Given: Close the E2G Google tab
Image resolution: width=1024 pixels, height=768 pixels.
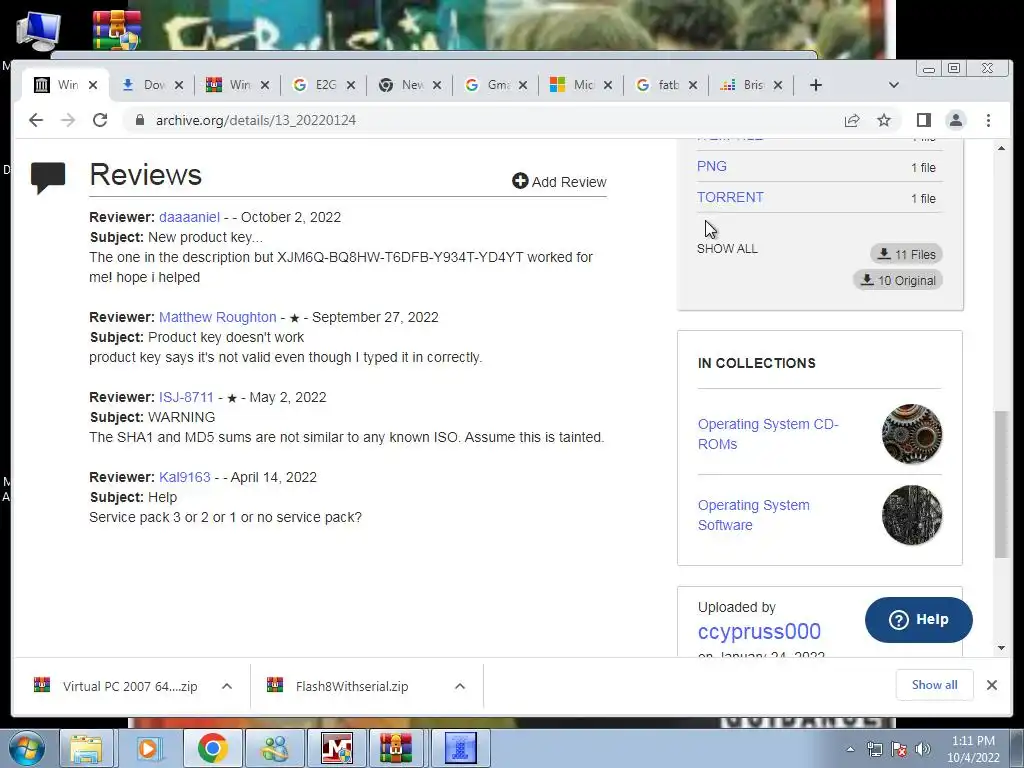Looking at the screenshot, I should pos(351,85).
